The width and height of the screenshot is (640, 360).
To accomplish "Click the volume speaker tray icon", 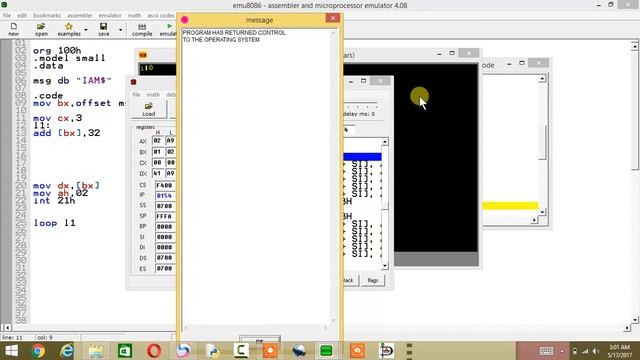I will click(x=596, y=351).
